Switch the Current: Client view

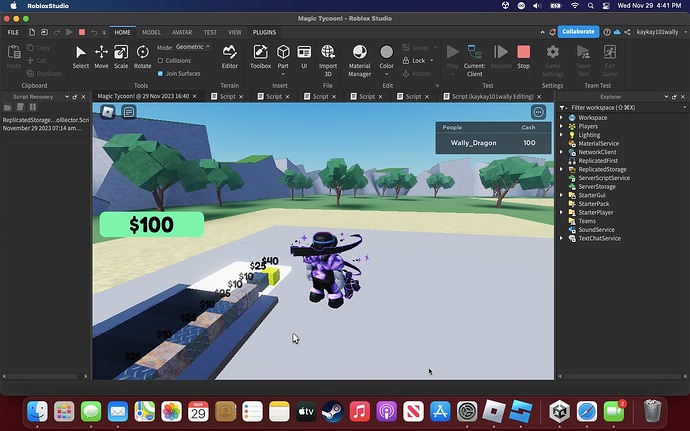[474, 61]
